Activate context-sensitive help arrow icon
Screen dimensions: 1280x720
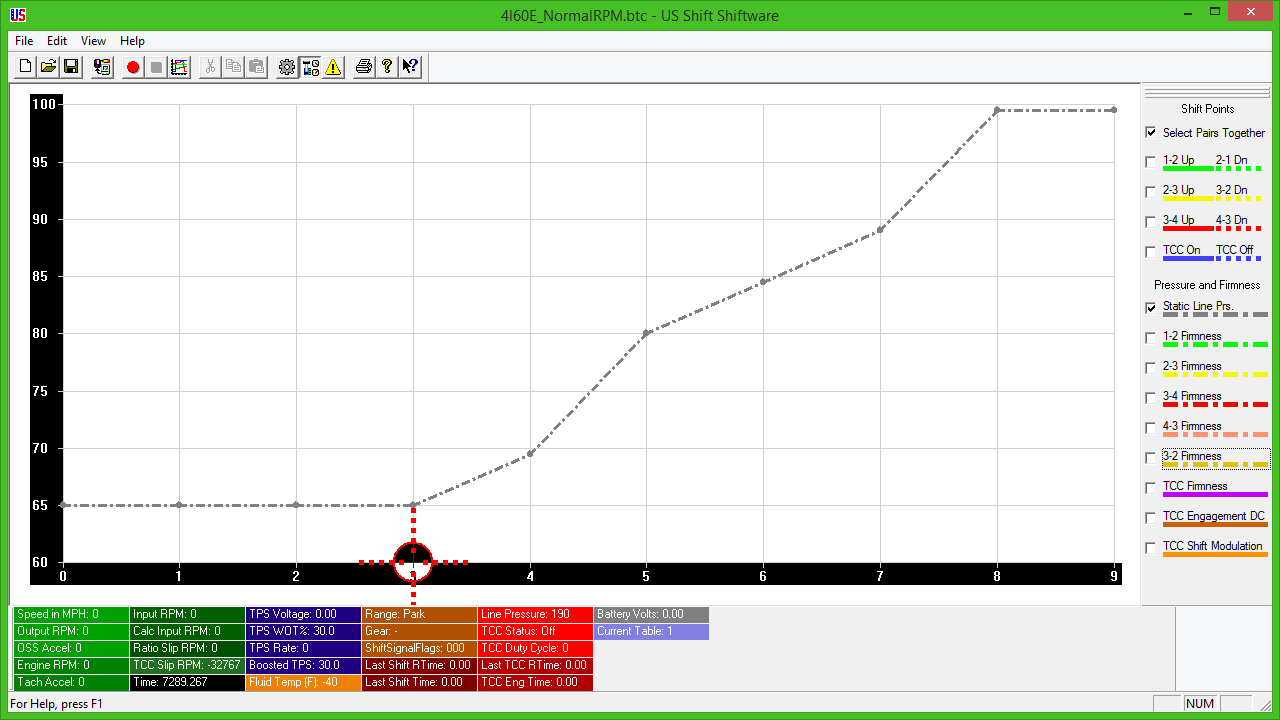409,66
